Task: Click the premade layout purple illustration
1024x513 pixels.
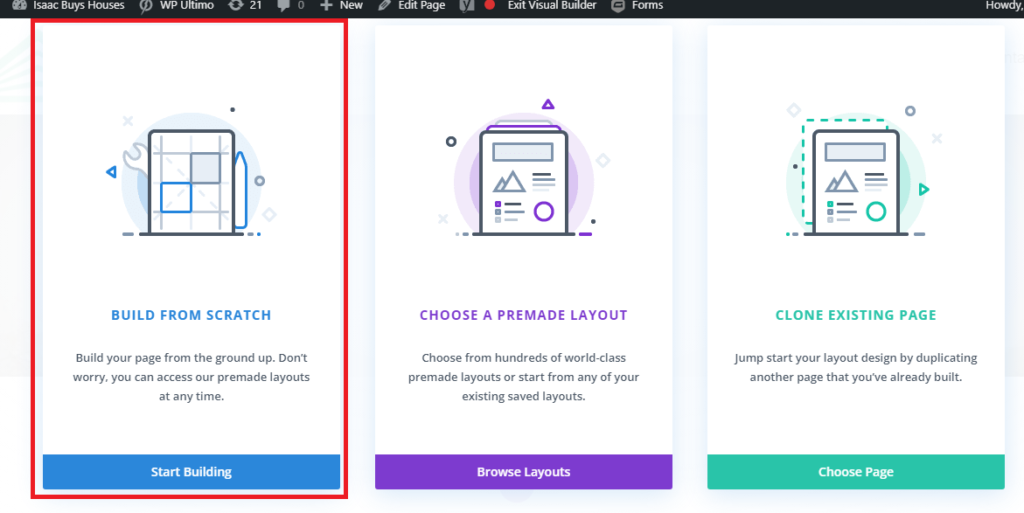Action: click(523, 170)
